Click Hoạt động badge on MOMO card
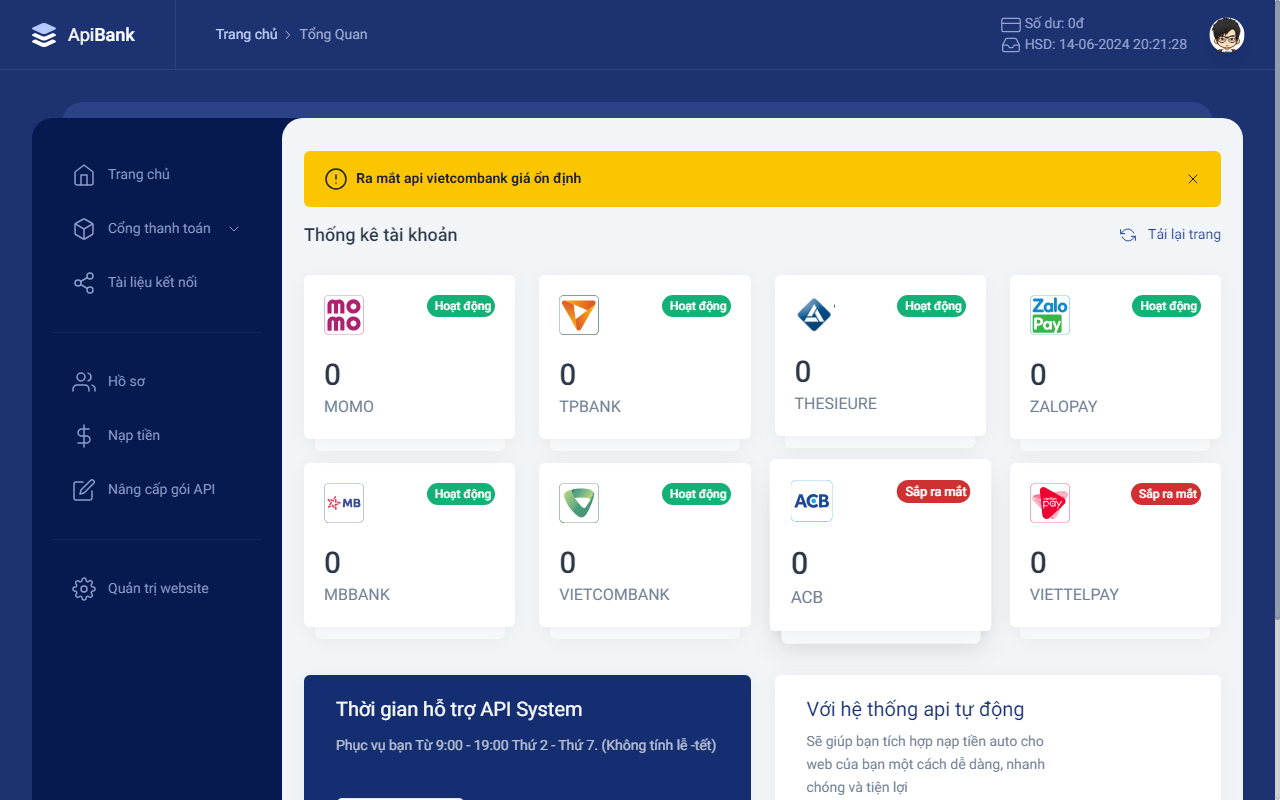1280x800 pixels. (462, 306)
